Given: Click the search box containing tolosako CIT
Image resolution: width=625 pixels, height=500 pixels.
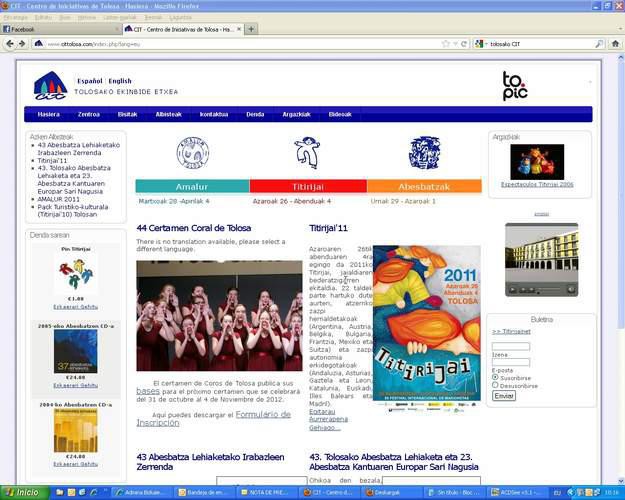Looking at the screenshot, I should 540,44.
